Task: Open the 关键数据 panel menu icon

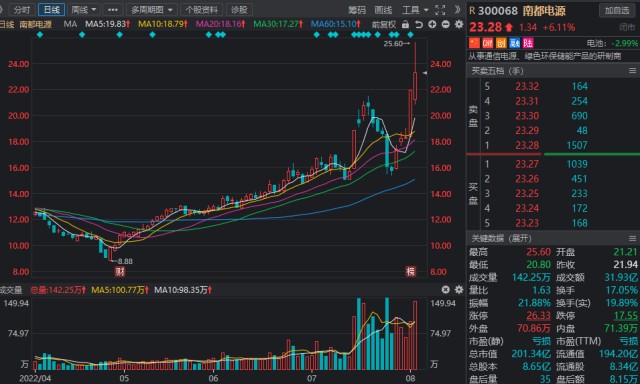Action: point(633,238)
